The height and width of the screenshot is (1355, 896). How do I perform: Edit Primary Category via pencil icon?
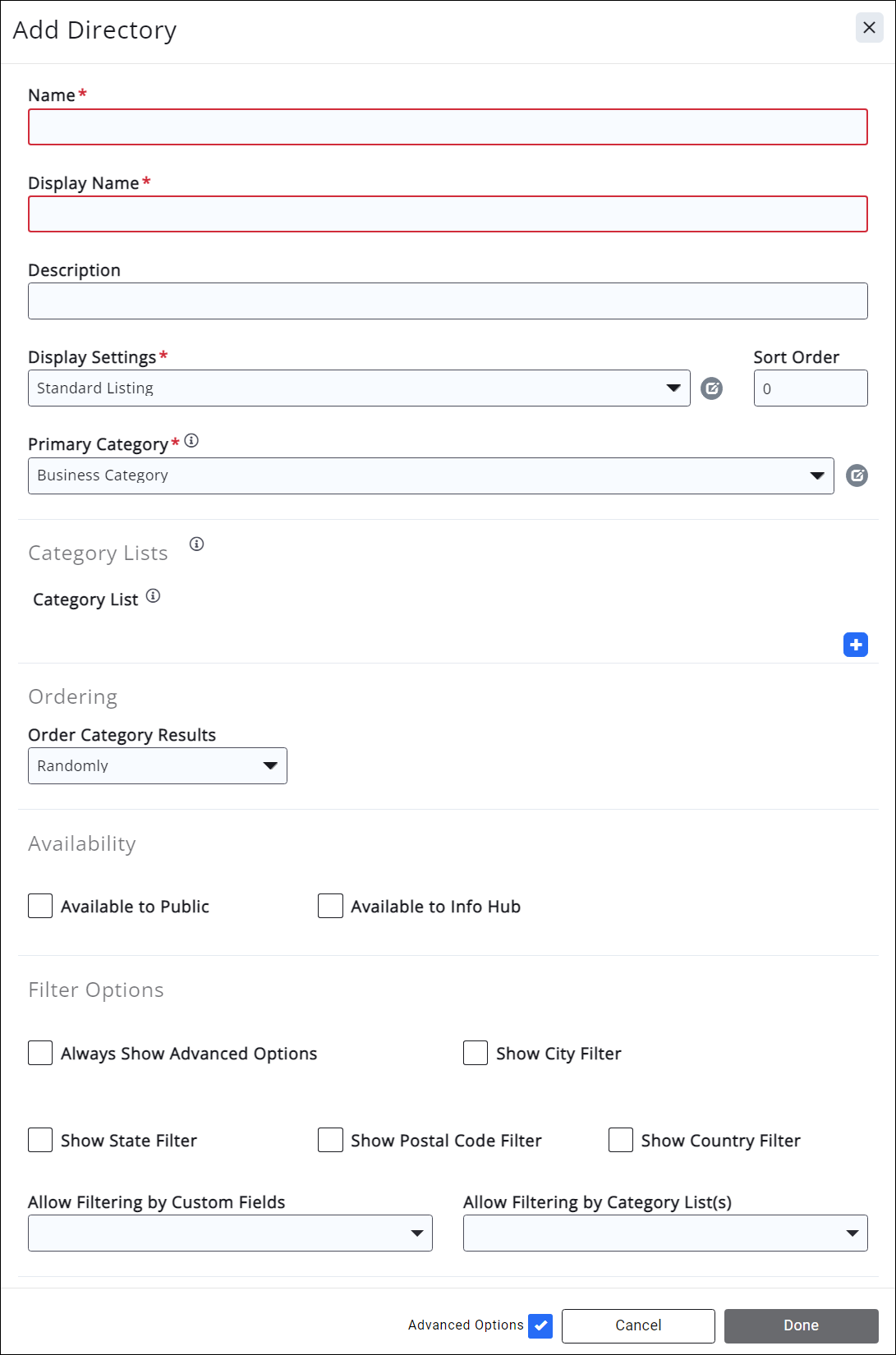click(x=857, y=475)
